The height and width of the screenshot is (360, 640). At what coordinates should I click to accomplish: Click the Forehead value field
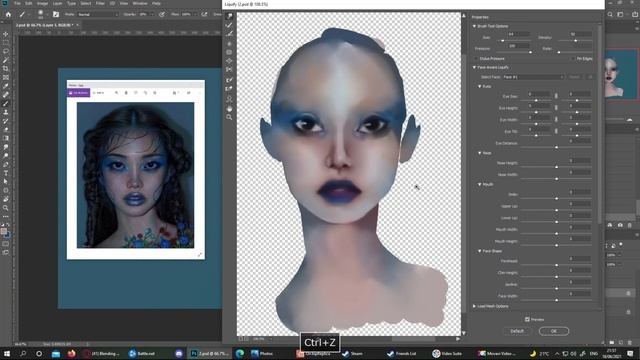pyautogui.click(x=580, y=258)
